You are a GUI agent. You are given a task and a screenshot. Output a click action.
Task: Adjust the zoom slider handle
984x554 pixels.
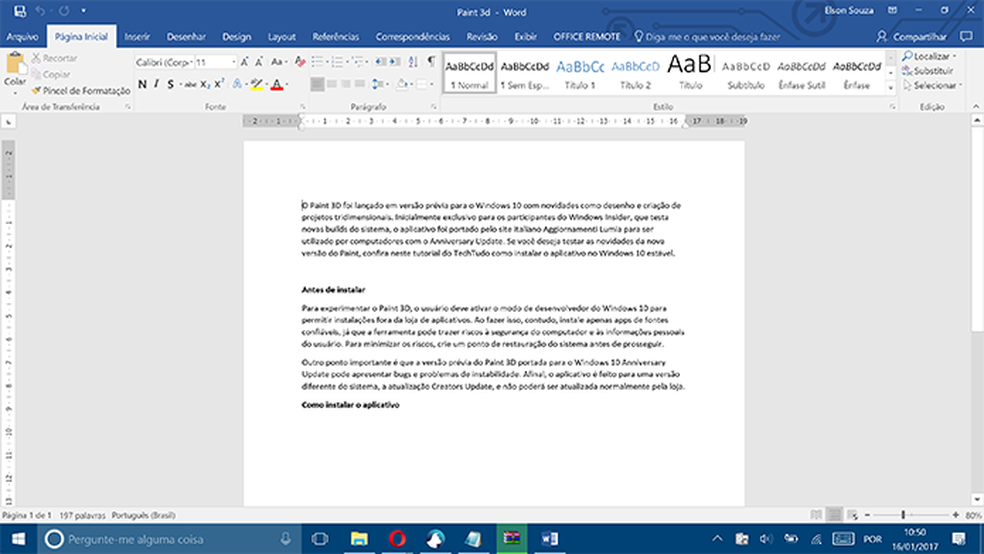[x=903, y=514]
